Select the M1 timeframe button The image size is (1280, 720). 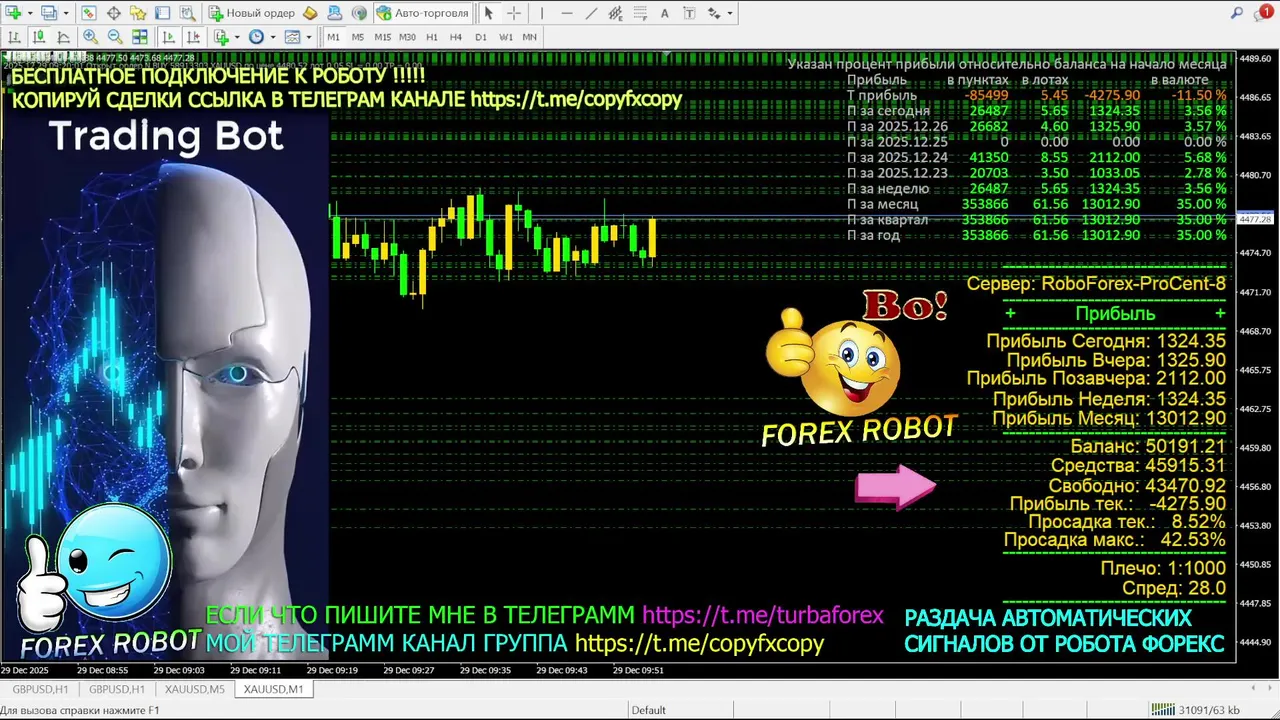coord(334,37)
